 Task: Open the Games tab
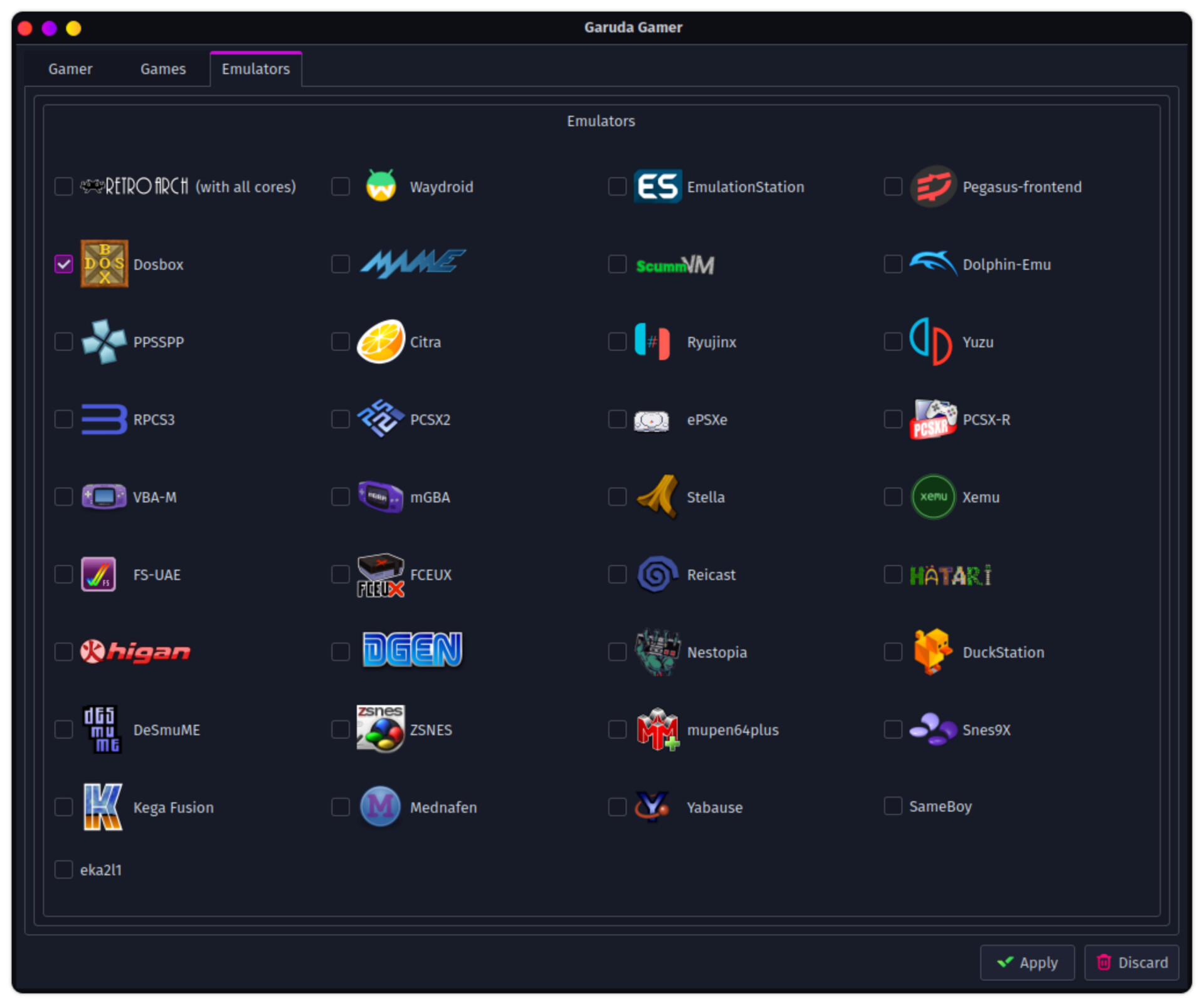point(163,69)
